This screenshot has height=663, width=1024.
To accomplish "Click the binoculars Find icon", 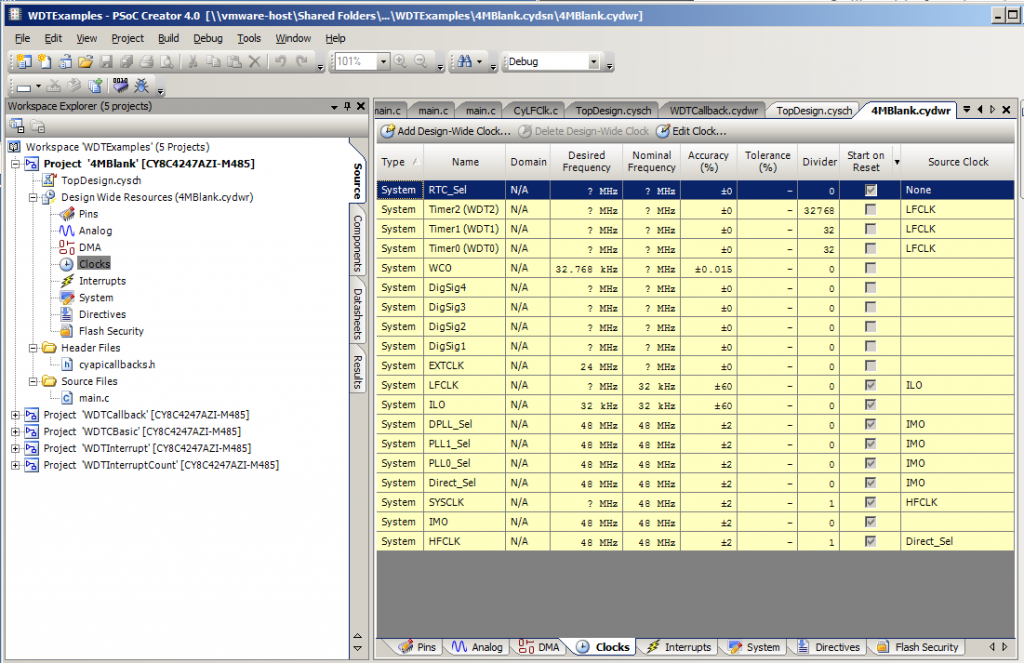I will (464, 62).
